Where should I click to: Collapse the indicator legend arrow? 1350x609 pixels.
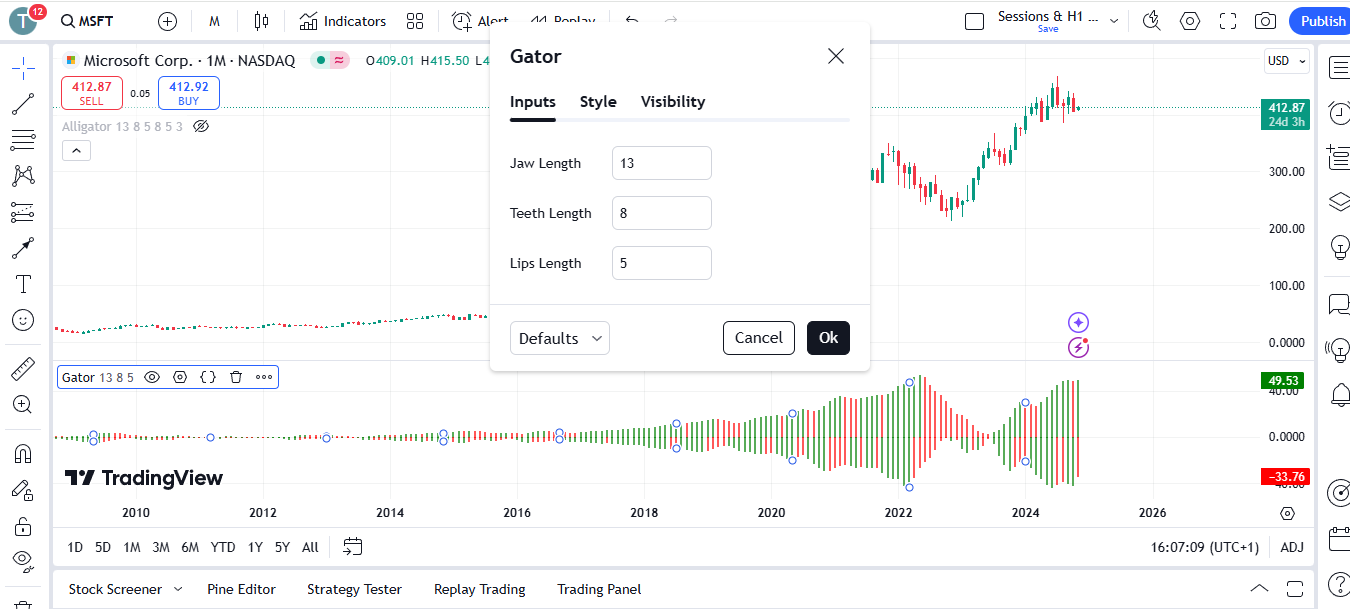[x=76, y=151]
